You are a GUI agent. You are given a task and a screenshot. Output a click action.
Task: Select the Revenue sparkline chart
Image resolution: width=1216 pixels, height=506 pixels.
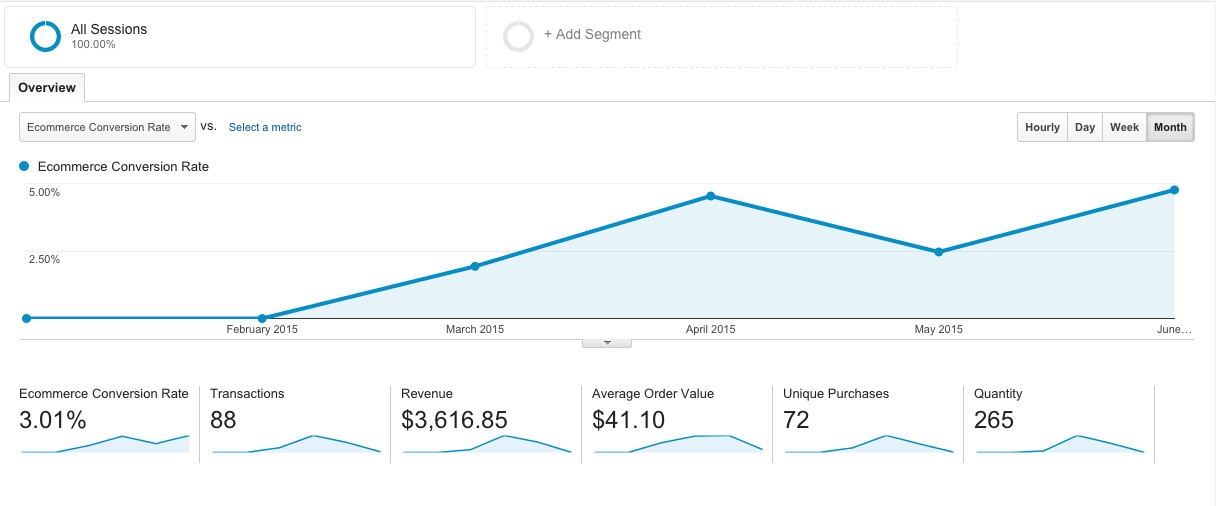pos(487,444)
